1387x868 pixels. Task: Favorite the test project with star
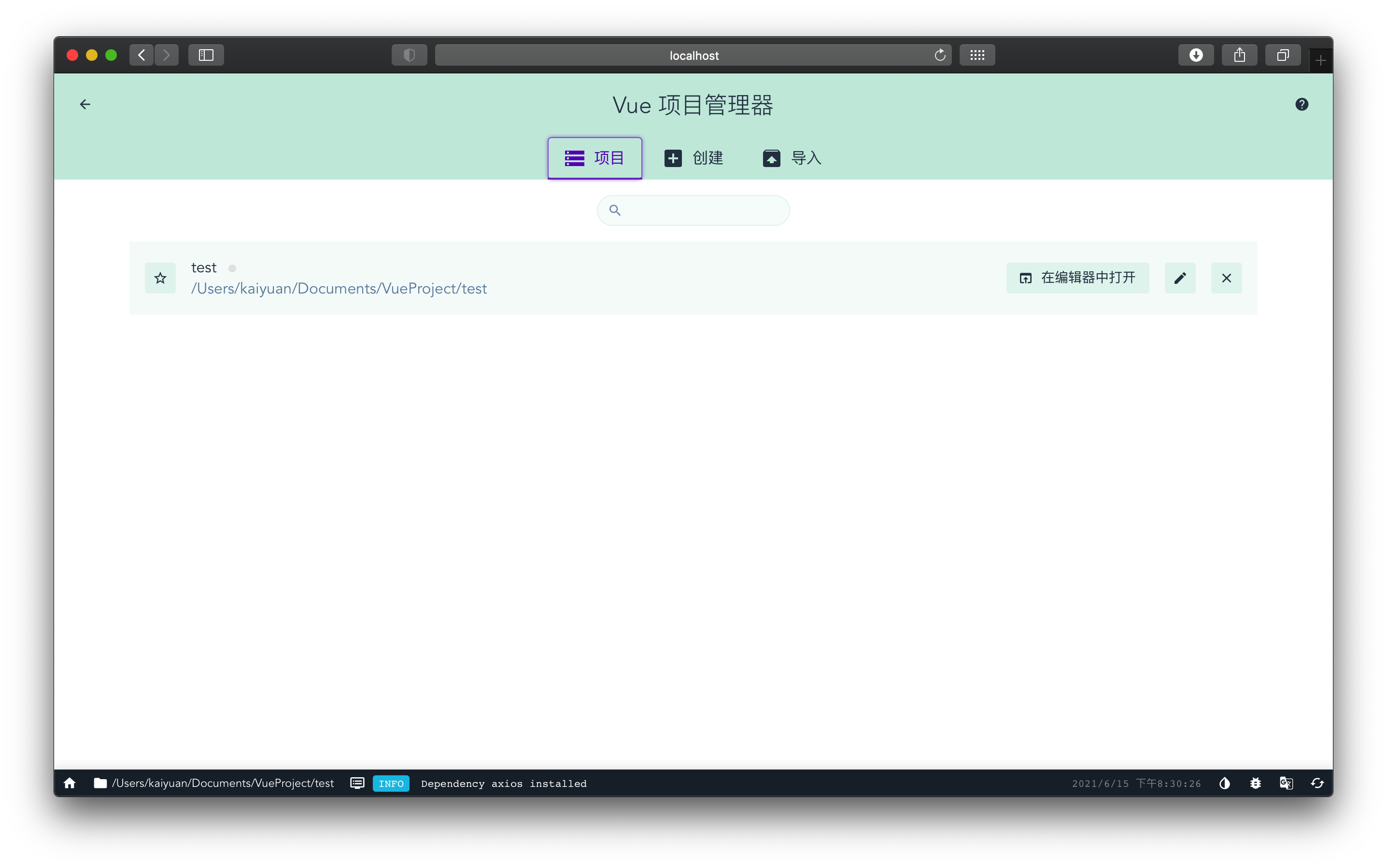pyautogui.click(x=160, y=279)
